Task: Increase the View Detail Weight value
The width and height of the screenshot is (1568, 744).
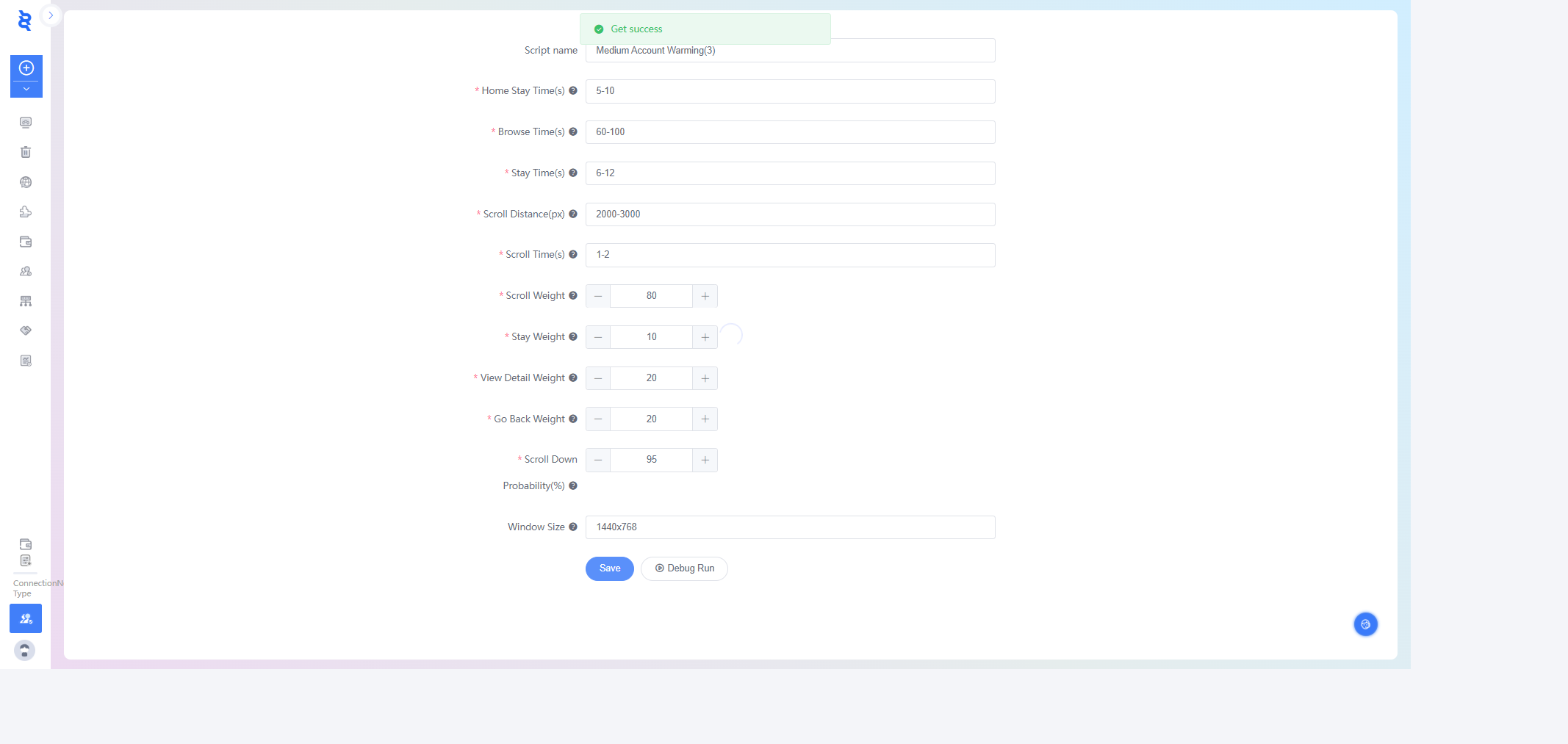Action: click(705, 378)
